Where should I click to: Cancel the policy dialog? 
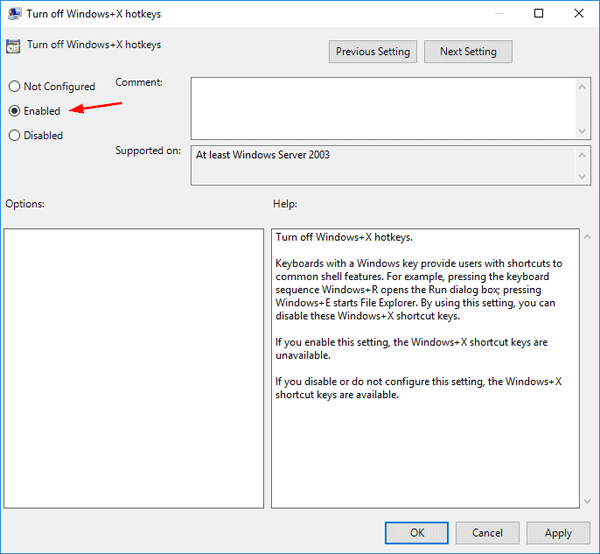488,533
